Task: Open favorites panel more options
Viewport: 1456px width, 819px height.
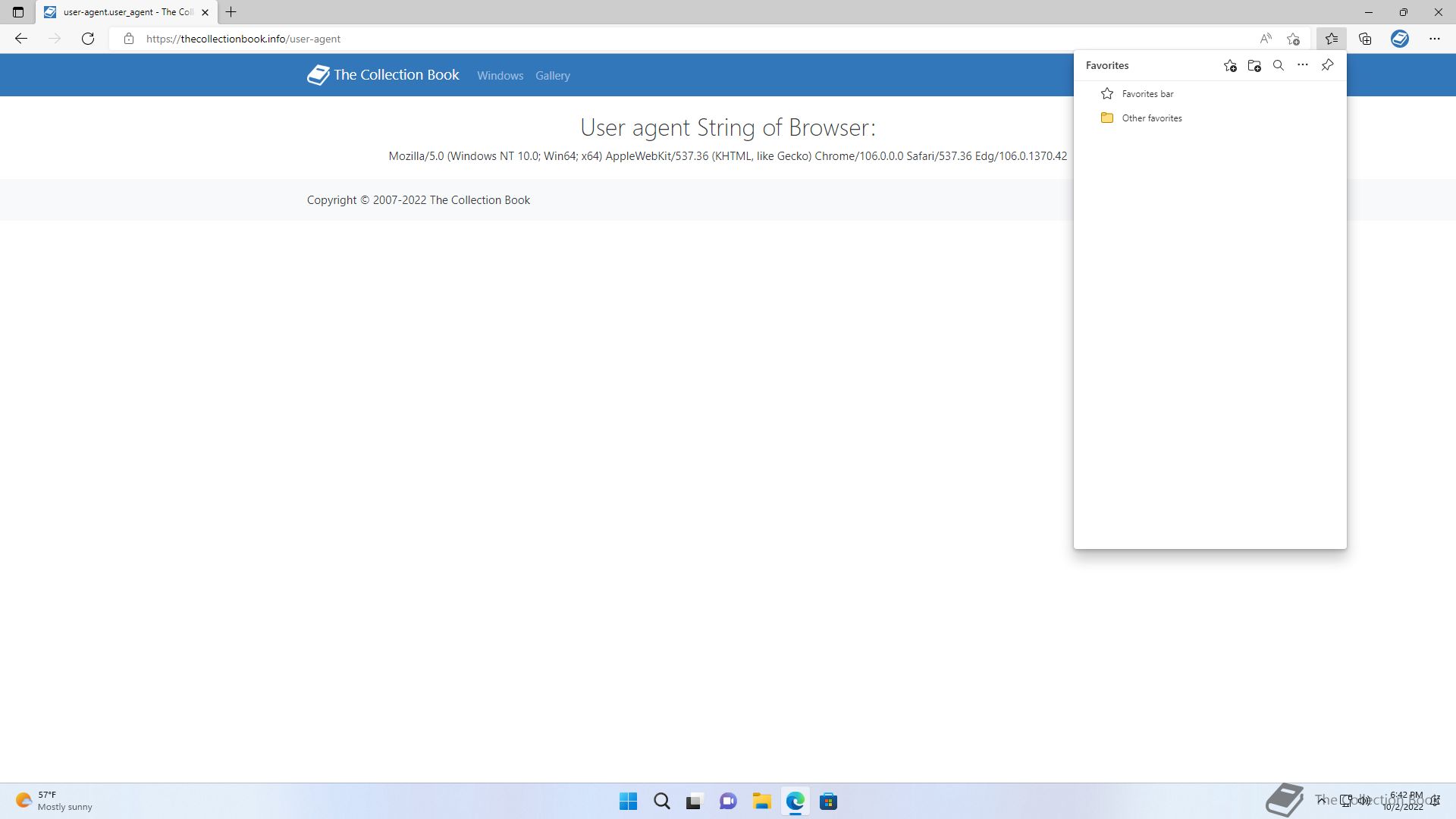Action: pyautogui.click(x=1303, y=65)
